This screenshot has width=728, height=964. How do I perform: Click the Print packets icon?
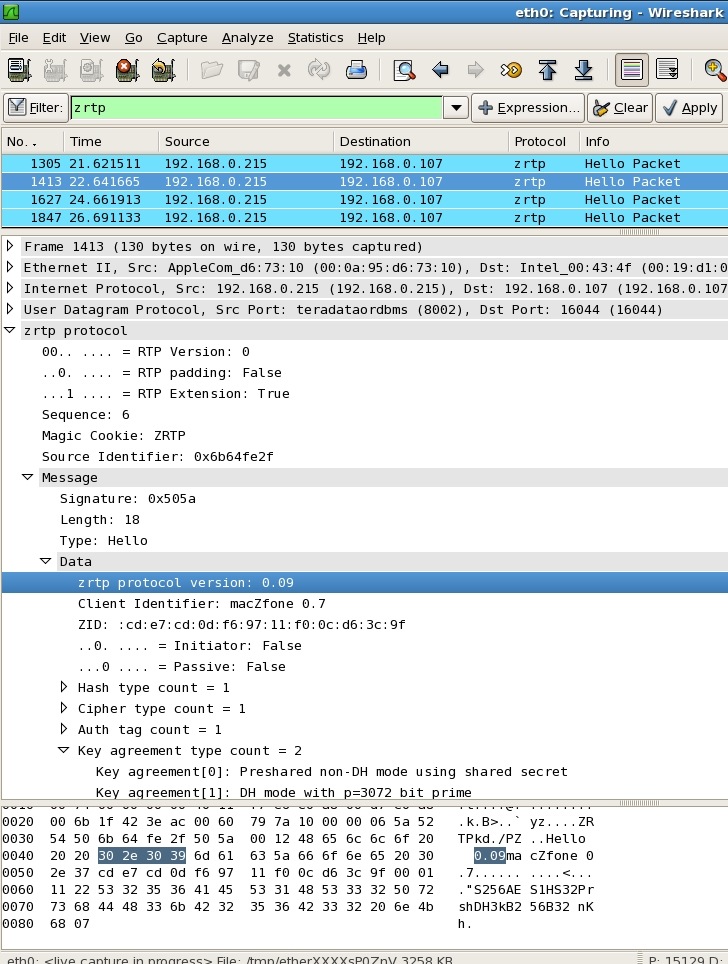[x=356, y=70]
